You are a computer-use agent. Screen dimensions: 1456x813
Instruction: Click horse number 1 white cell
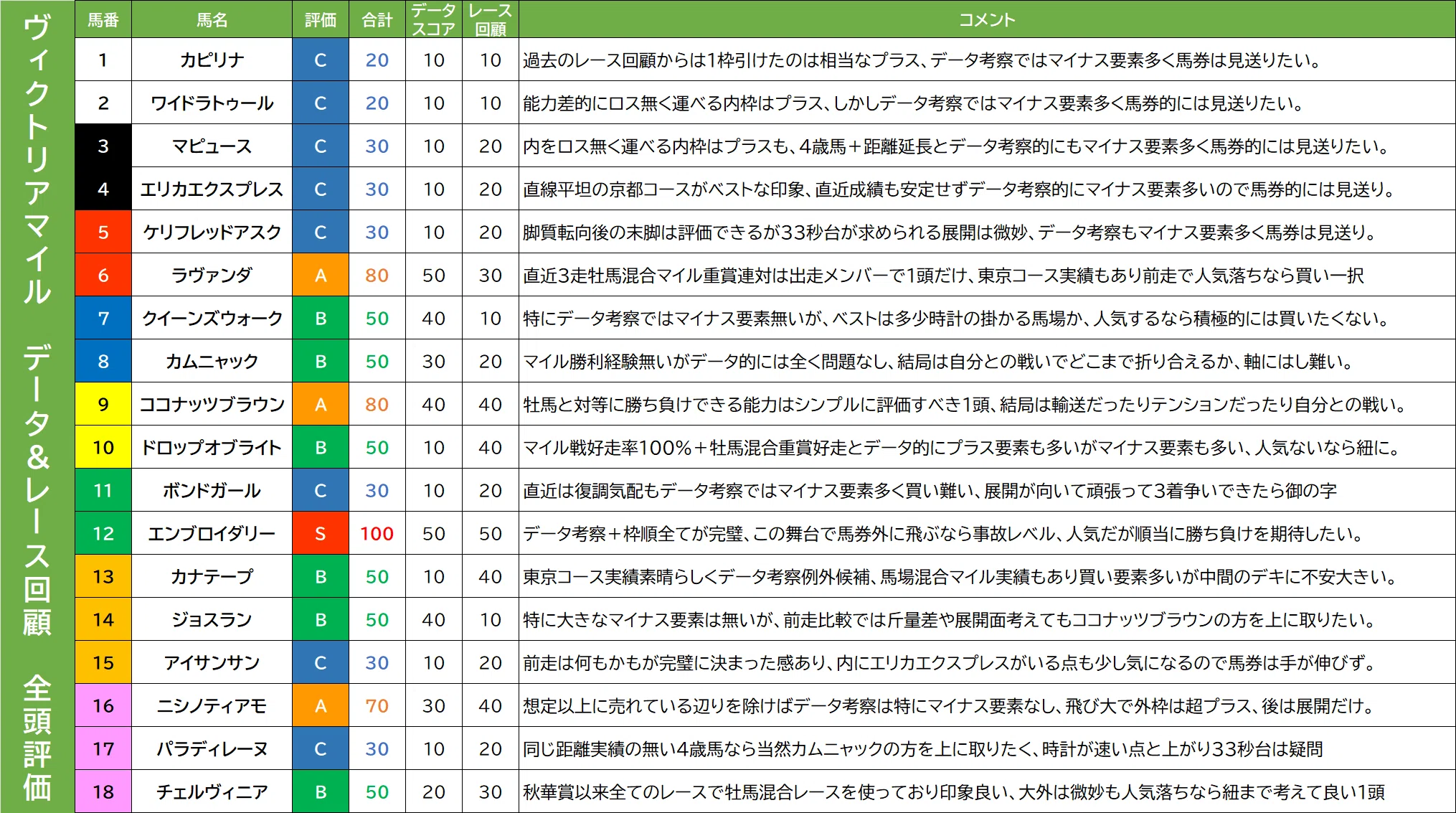point(103,60)
